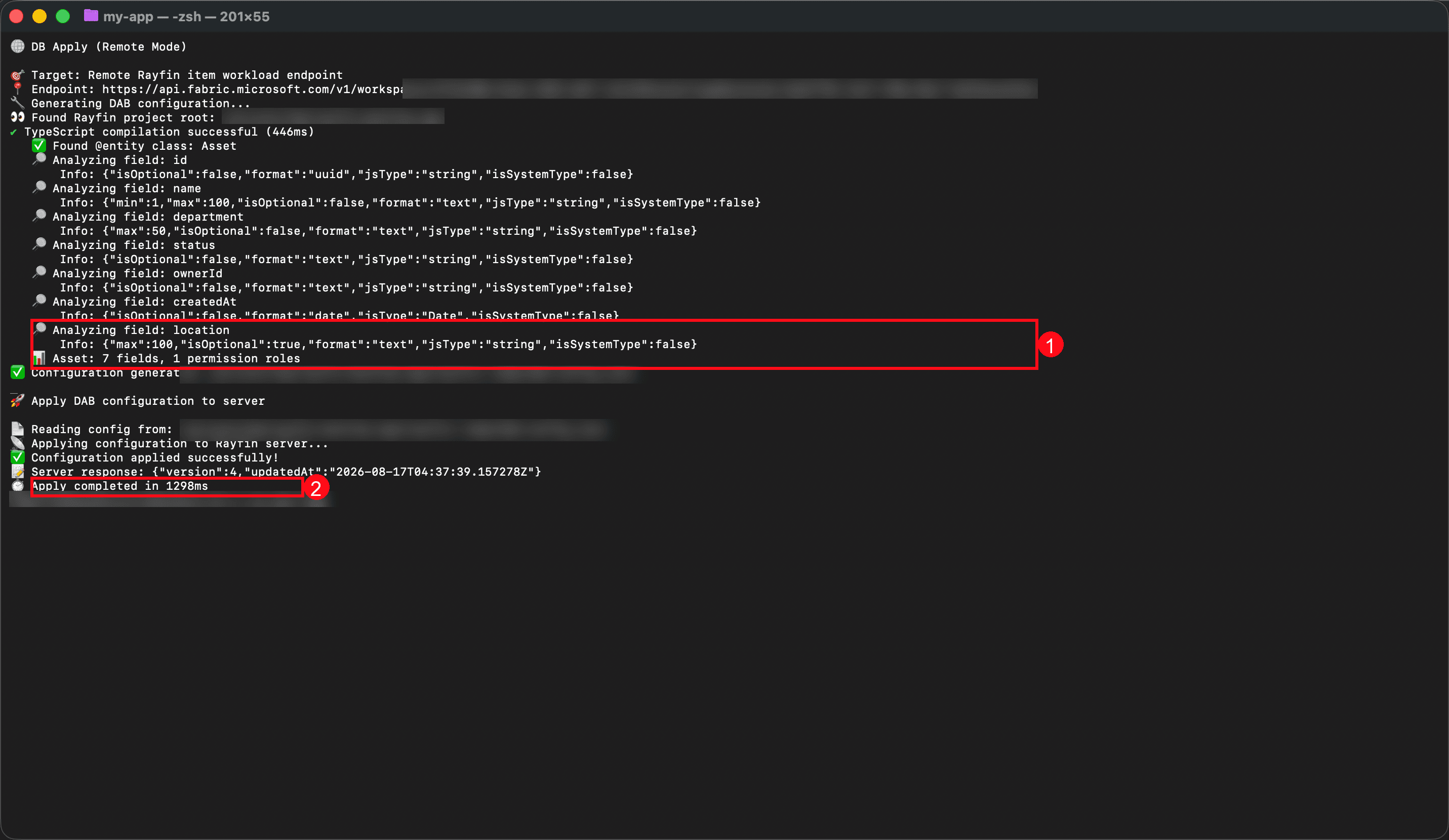This screenshot has width=1449, height=840.
Task: Click the eyes icon beside 'Found Rayfin project root'
Action: (18, 117)
